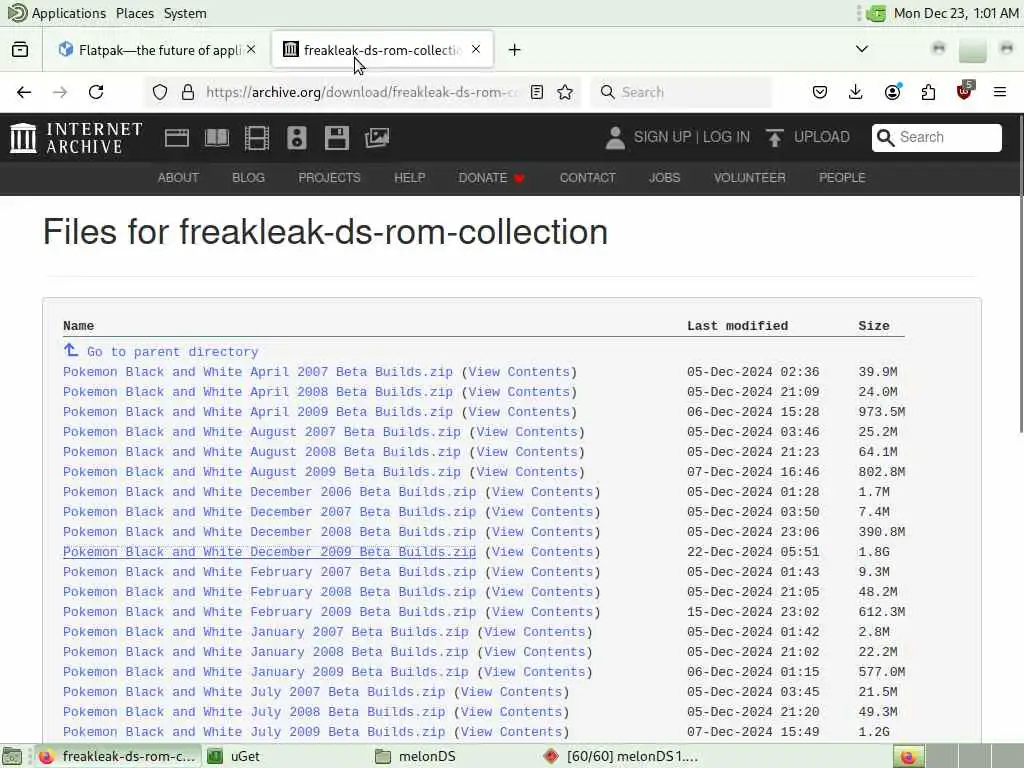Open the Firefox View icon
The image size is (1024, 768).
point(20,50)
